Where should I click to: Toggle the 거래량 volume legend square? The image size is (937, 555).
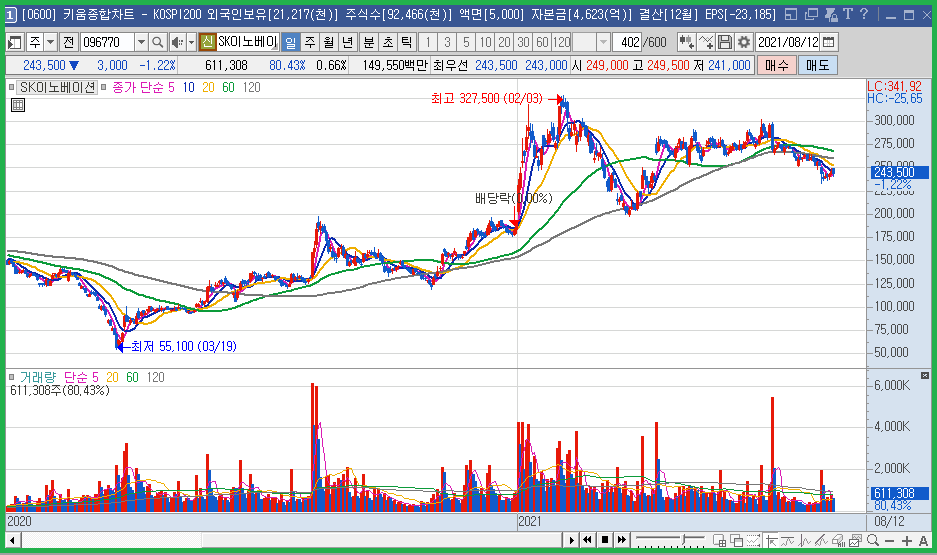[x=11, y=377]
